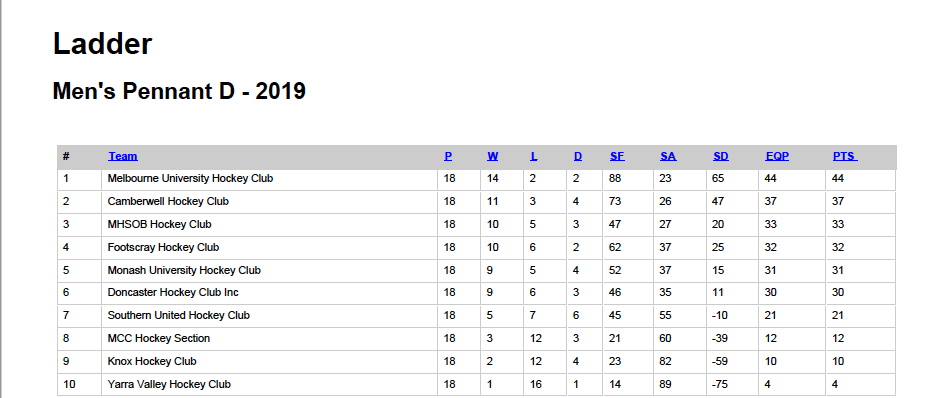Sort ladder by Team column link
The height and width of the screenshot is (398, 950).
click(x=123, y=156)
